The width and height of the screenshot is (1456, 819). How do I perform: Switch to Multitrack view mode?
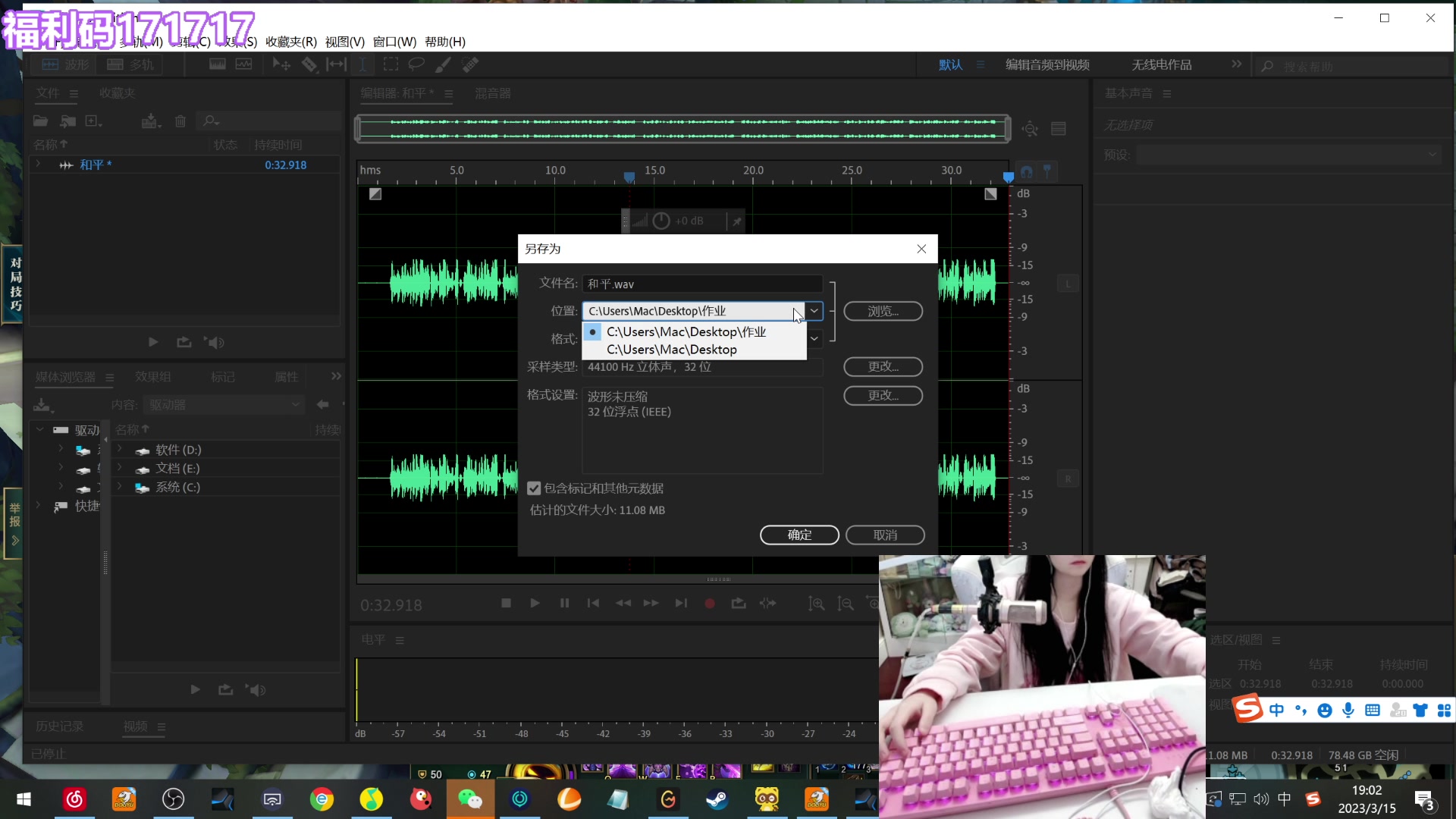130,64
